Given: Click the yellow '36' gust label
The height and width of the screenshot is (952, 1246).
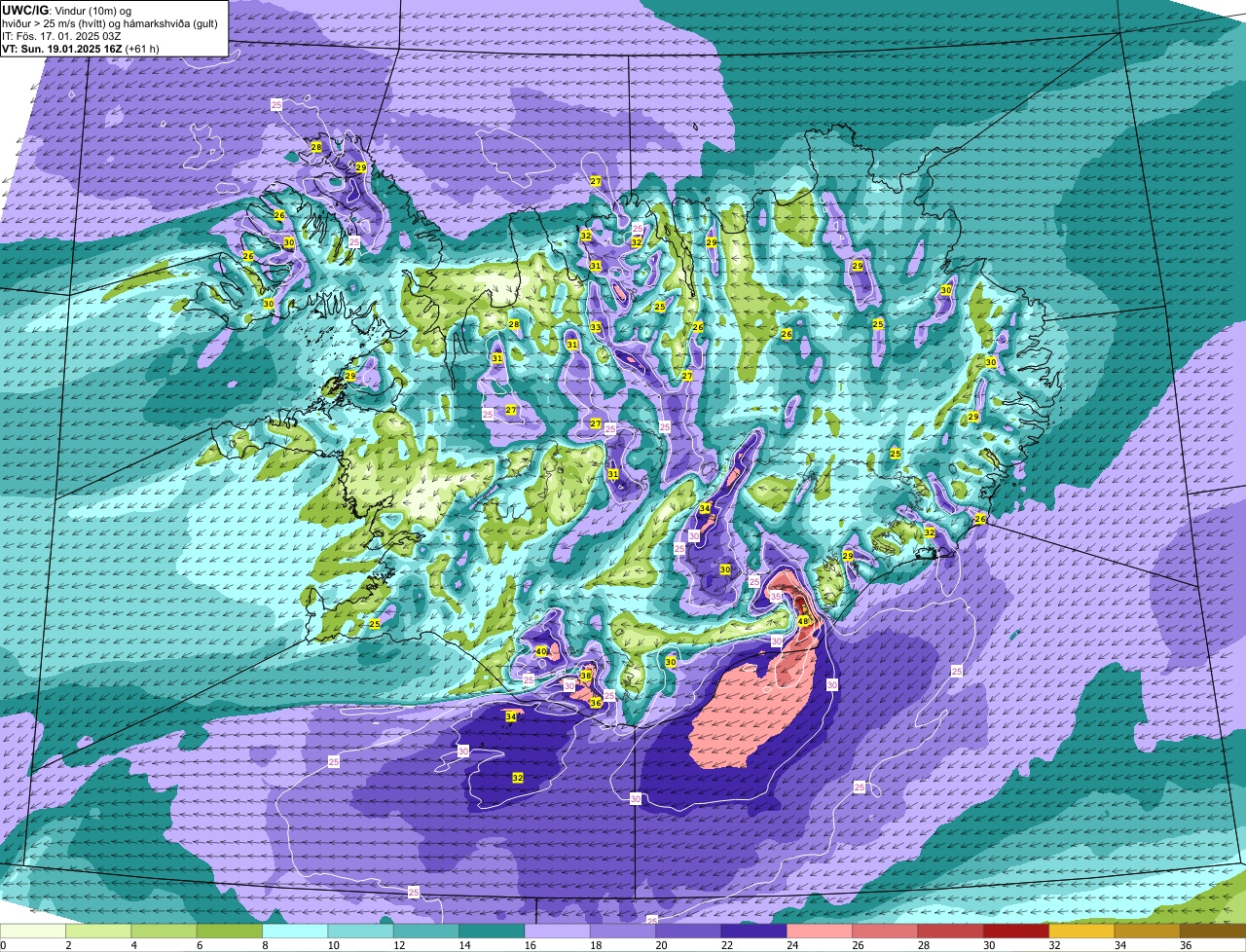Looking at the screenshot, I should pos(595,702).
